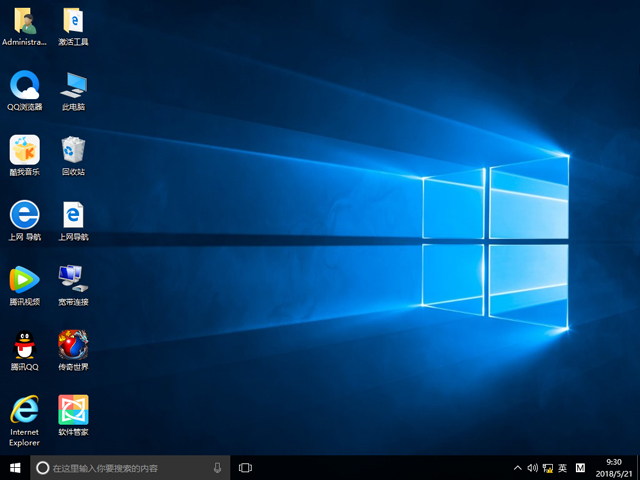Toggle input language with 英 indicator
The height and width of the screenshot is (480, 640).
point(562,468)
